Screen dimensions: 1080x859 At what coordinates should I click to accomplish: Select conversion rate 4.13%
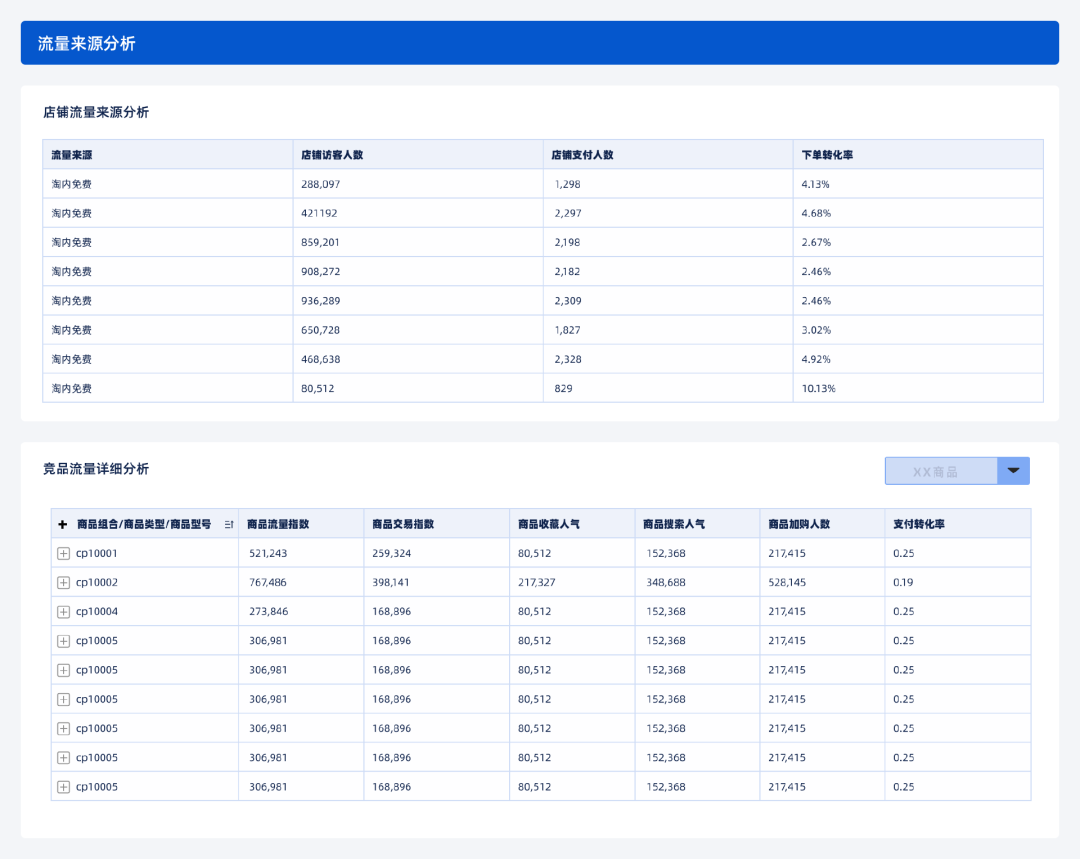[816, 184]
